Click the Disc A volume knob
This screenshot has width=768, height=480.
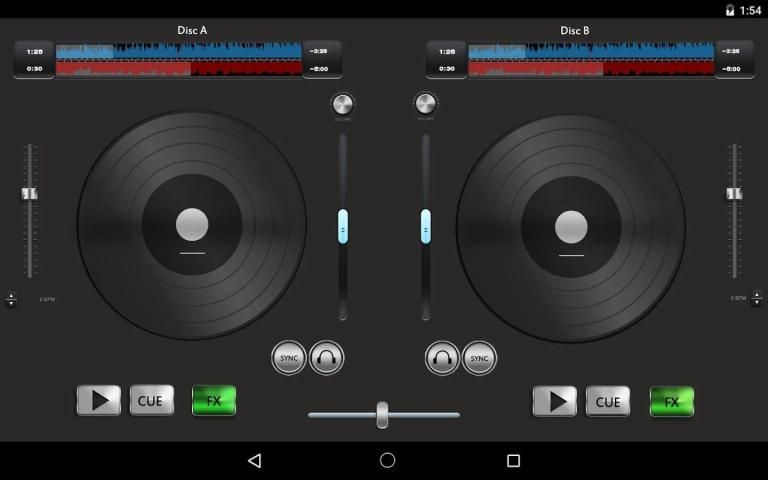tap(342, 104)
